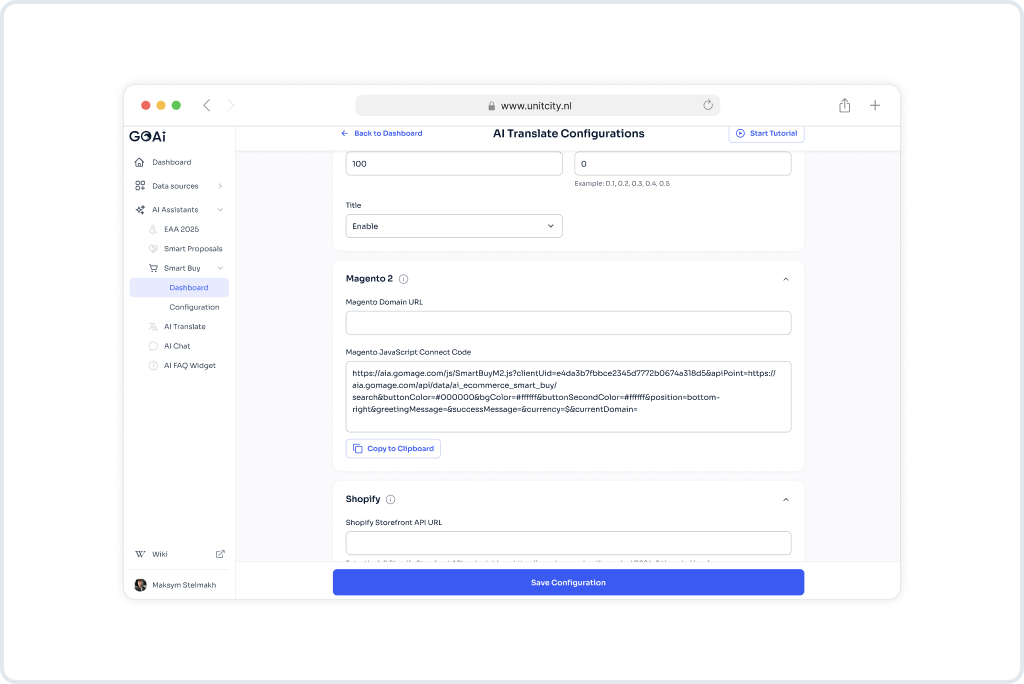Viewport: 1024px width, 684px height.
Task: Click the Wiki W icon
Action: click(140, 554)
